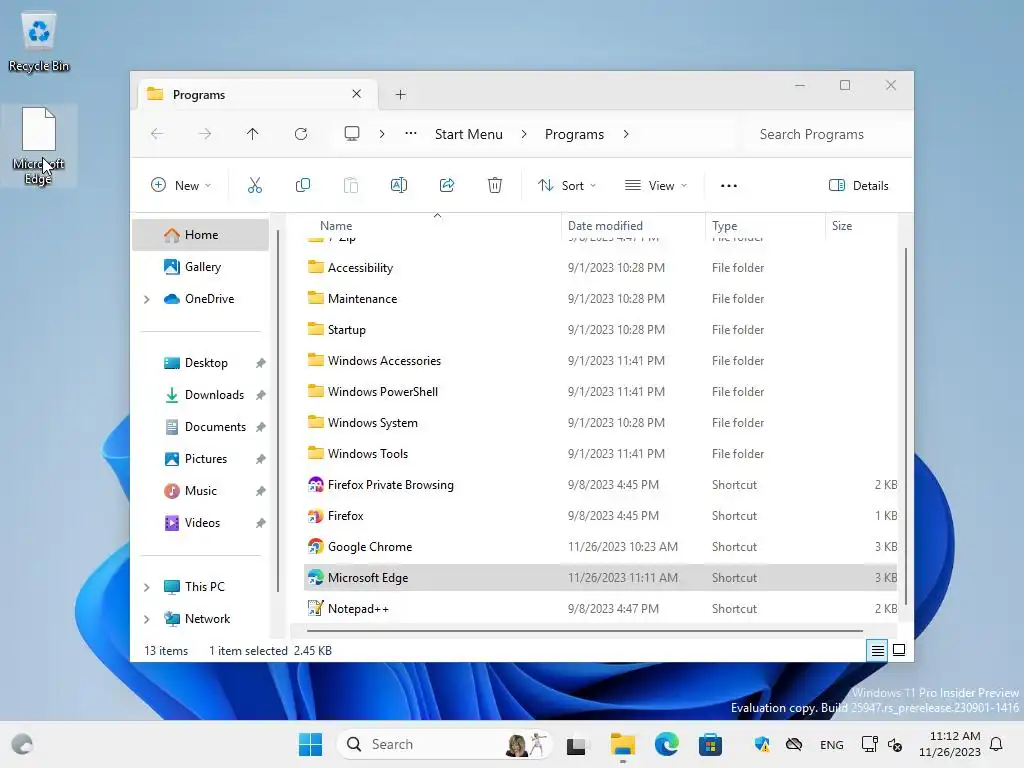Select Home in navigation pane
Viewport: 1024px width, 768px height.
point(200,234)
